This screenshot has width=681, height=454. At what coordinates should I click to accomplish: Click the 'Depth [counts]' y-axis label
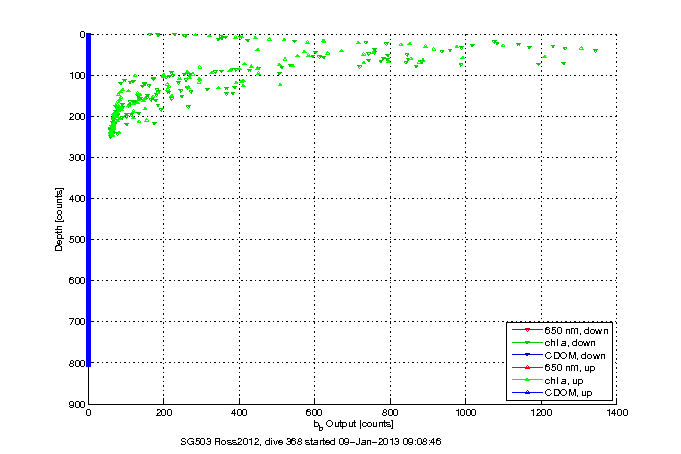point(59,219)
